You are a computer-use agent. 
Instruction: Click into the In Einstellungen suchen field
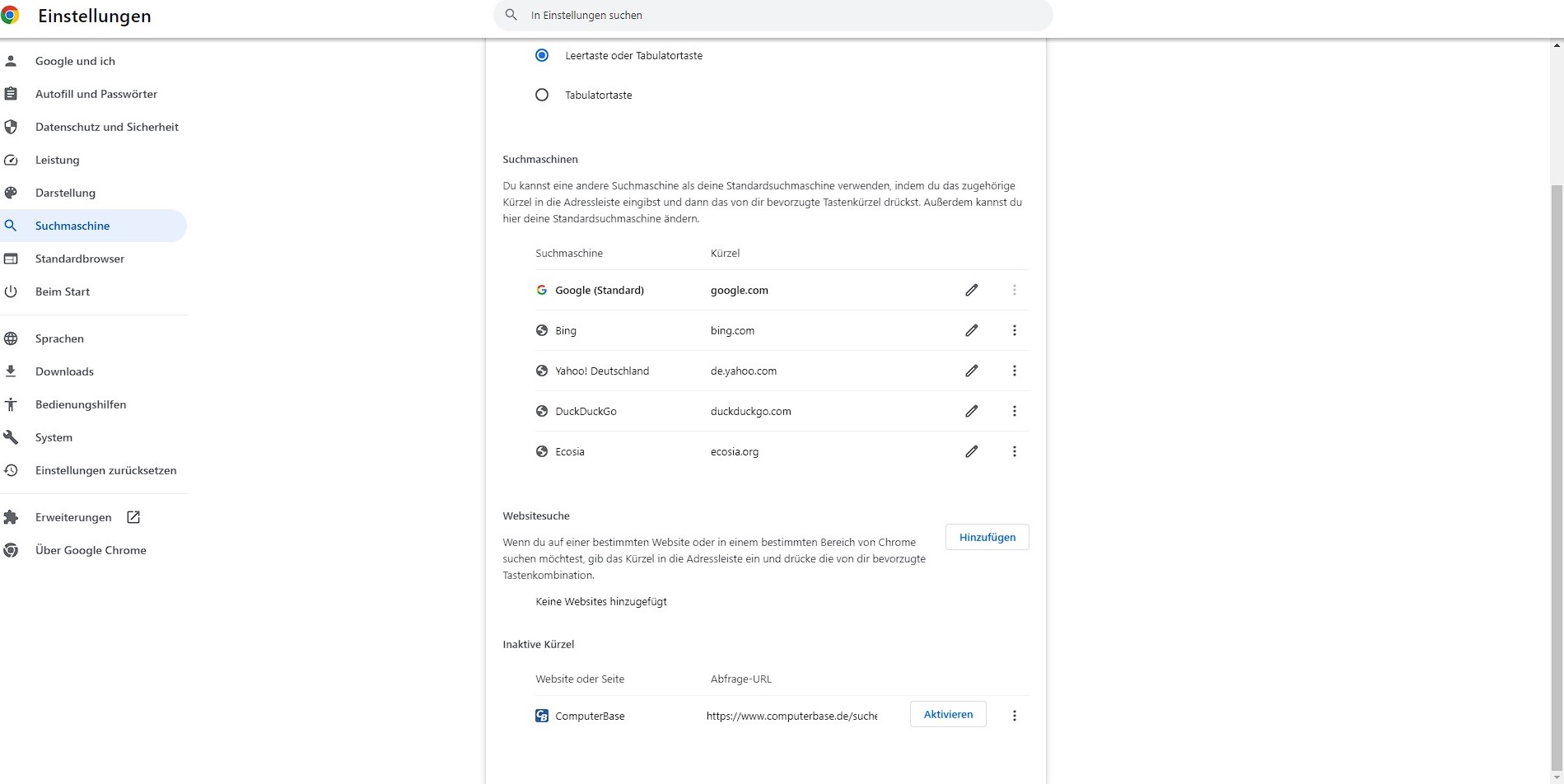click(x=773, y=15)
